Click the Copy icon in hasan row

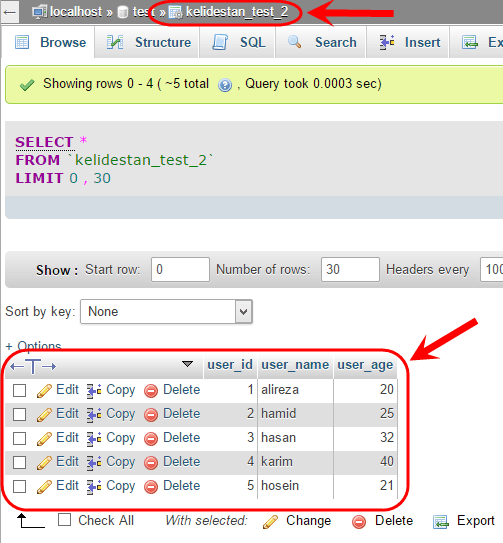pyautogui.click(x=94, y=439)
